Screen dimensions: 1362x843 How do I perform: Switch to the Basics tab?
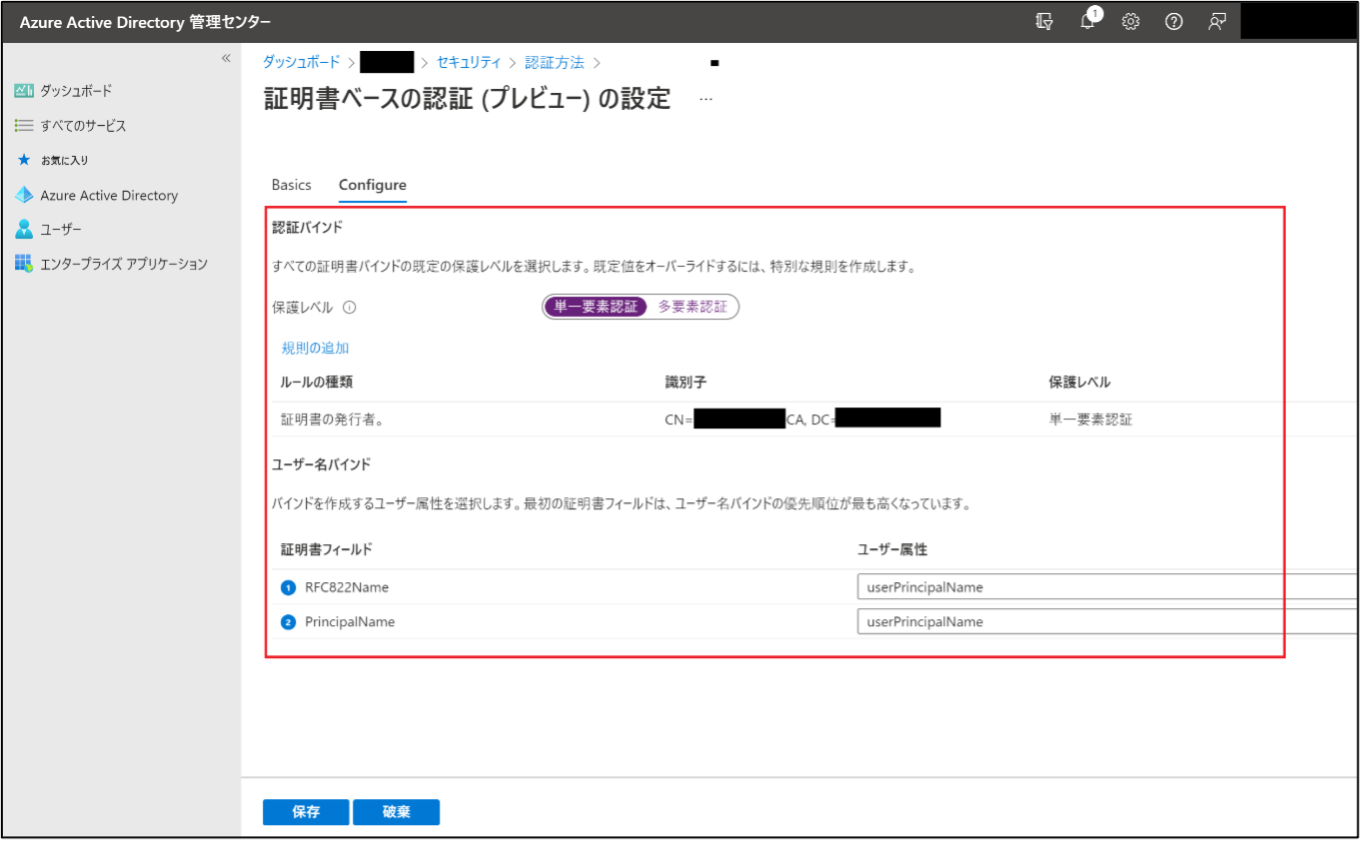[292, 185]
